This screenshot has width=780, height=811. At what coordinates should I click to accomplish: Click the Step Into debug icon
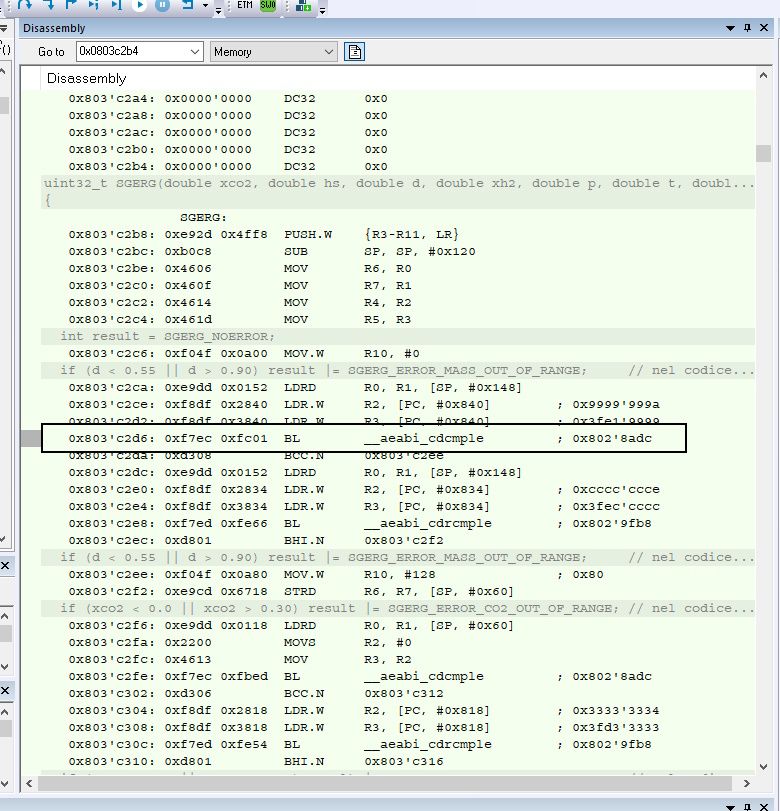point(49,5)
